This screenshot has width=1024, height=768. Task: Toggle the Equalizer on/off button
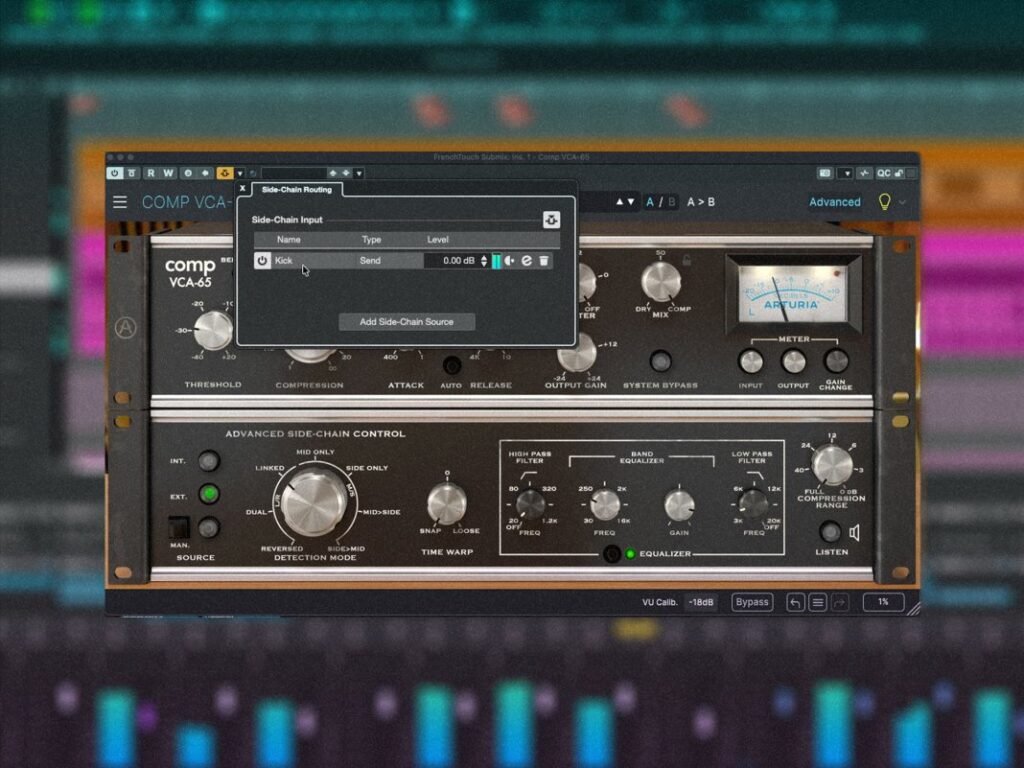point(612,554)
